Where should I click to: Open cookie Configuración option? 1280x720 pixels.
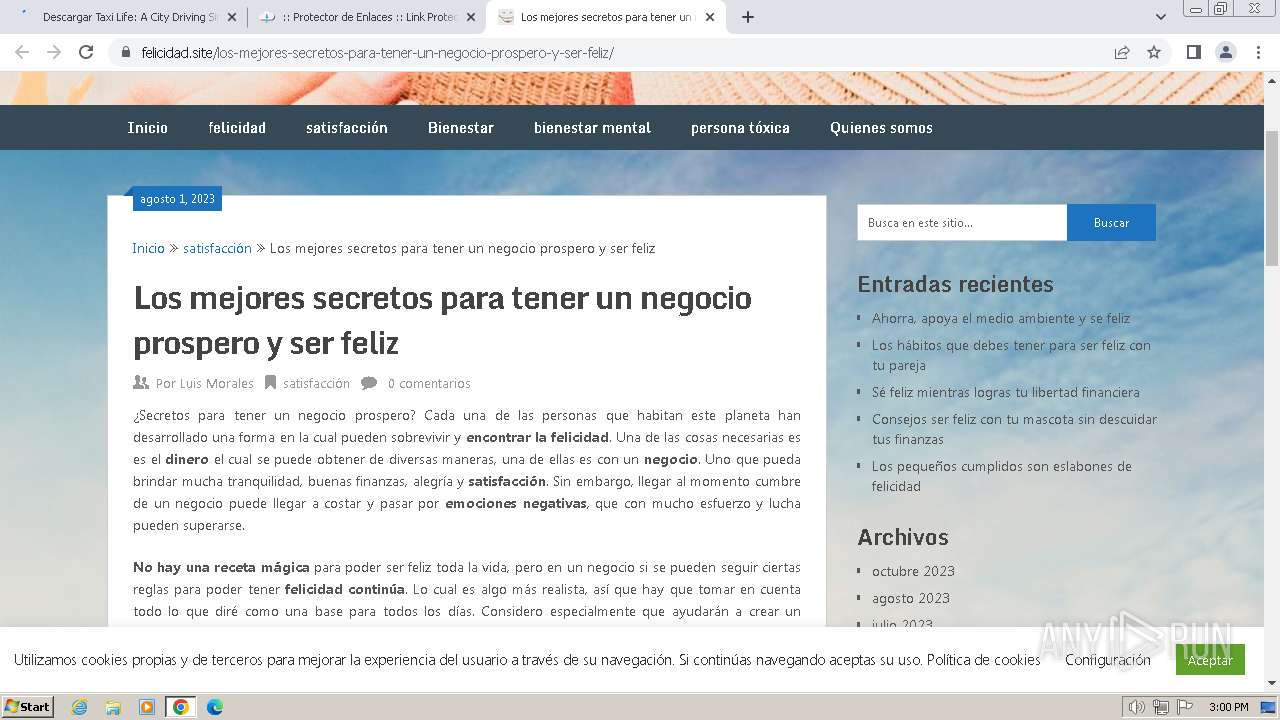coord(1108,660)
